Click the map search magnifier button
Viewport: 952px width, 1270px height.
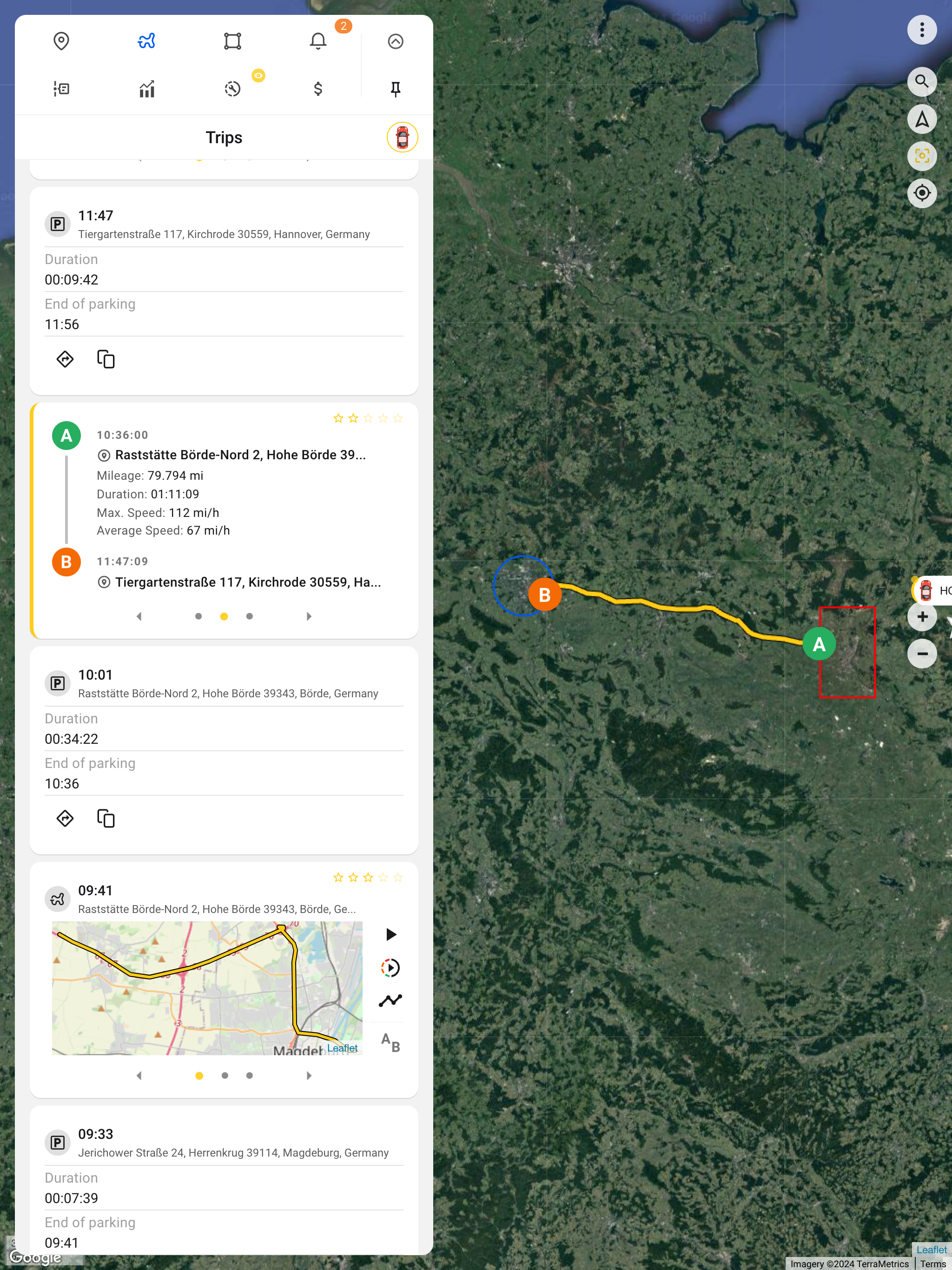coord(922,81)
